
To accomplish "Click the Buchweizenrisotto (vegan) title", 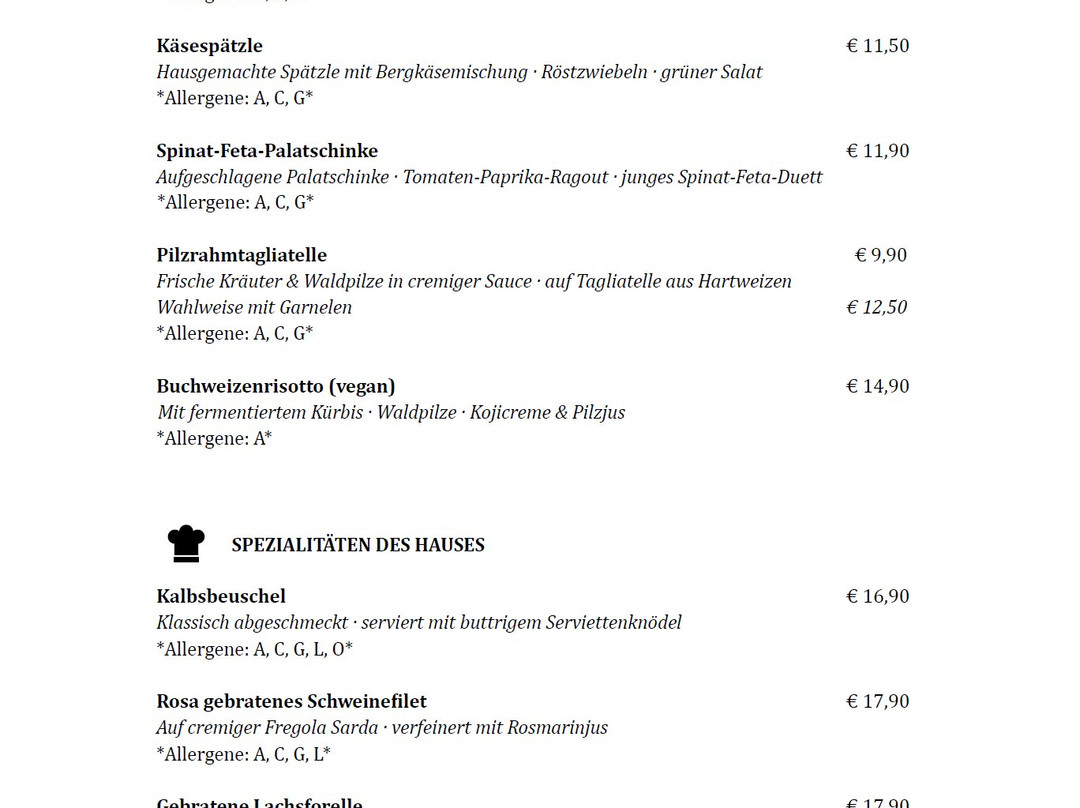I will point(275,386).
